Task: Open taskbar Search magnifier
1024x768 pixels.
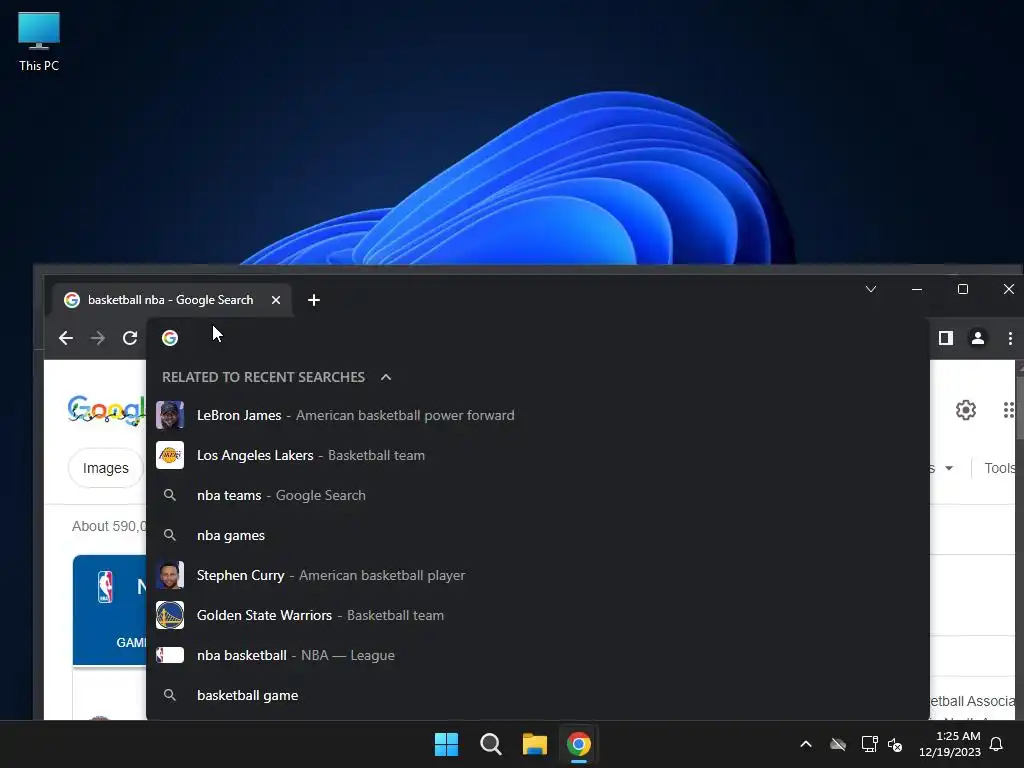Action: click(490, 744)
